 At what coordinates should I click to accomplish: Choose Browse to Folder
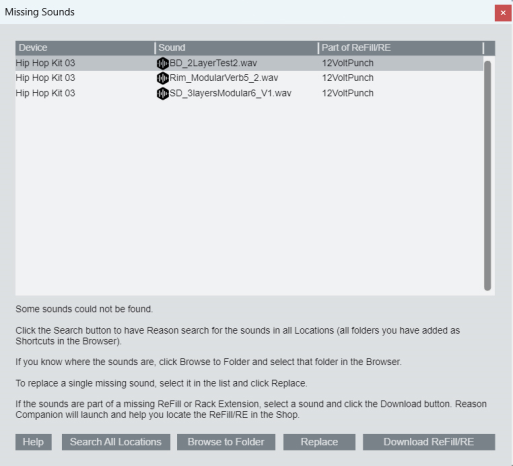pyautogui.click(x=226, y=442)
